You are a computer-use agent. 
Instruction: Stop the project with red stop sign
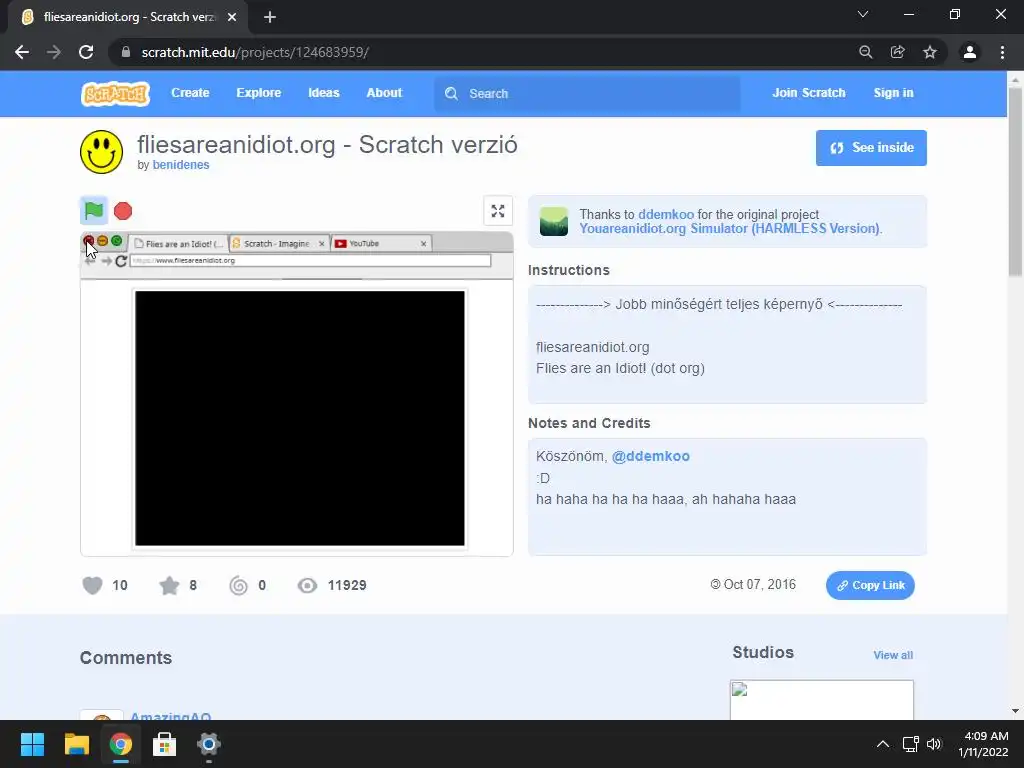click(x=123, y=211)
